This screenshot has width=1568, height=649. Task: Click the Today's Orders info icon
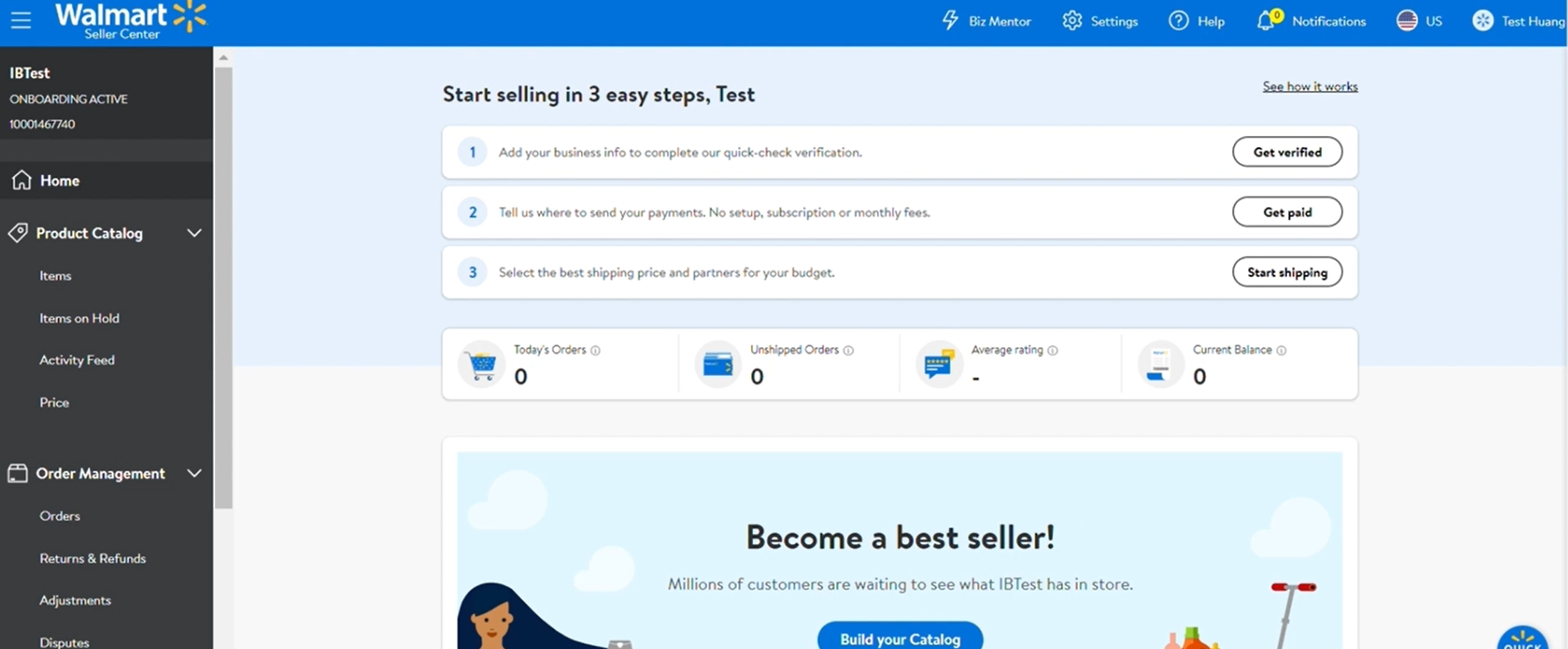[595, 350]
